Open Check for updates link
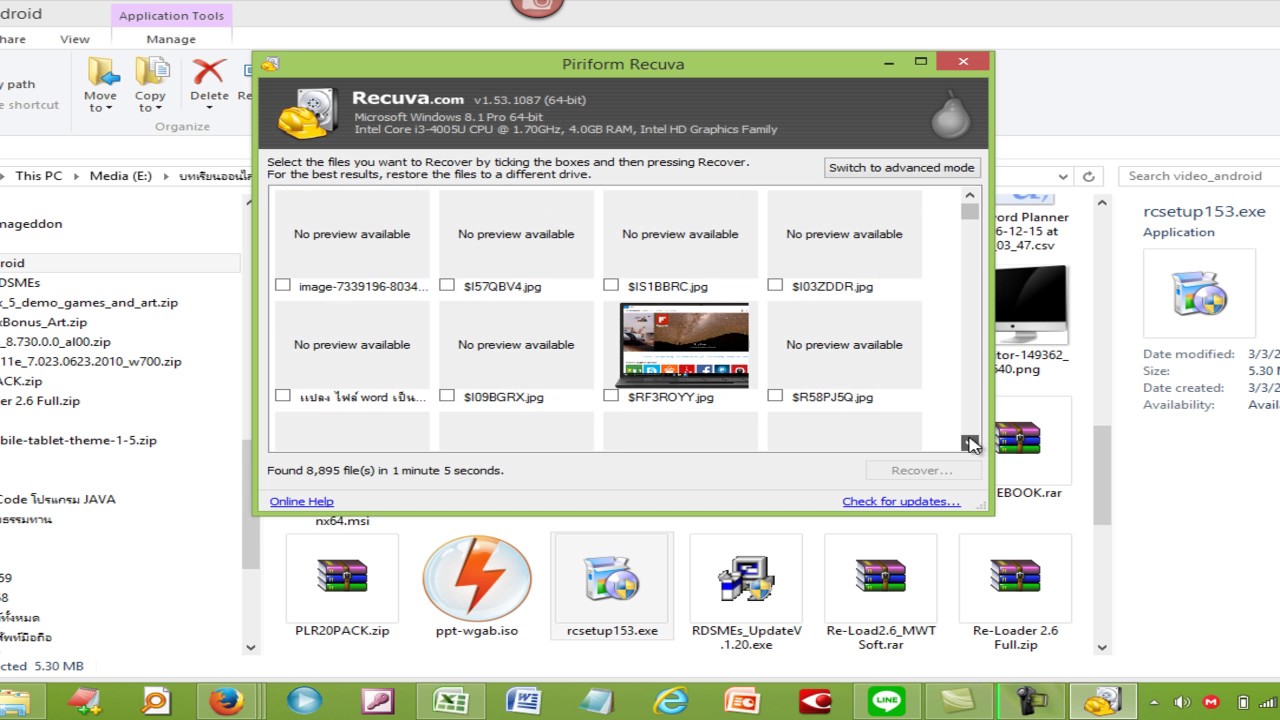The width and height of the screenshot is (1280, 720). (901, 501)
